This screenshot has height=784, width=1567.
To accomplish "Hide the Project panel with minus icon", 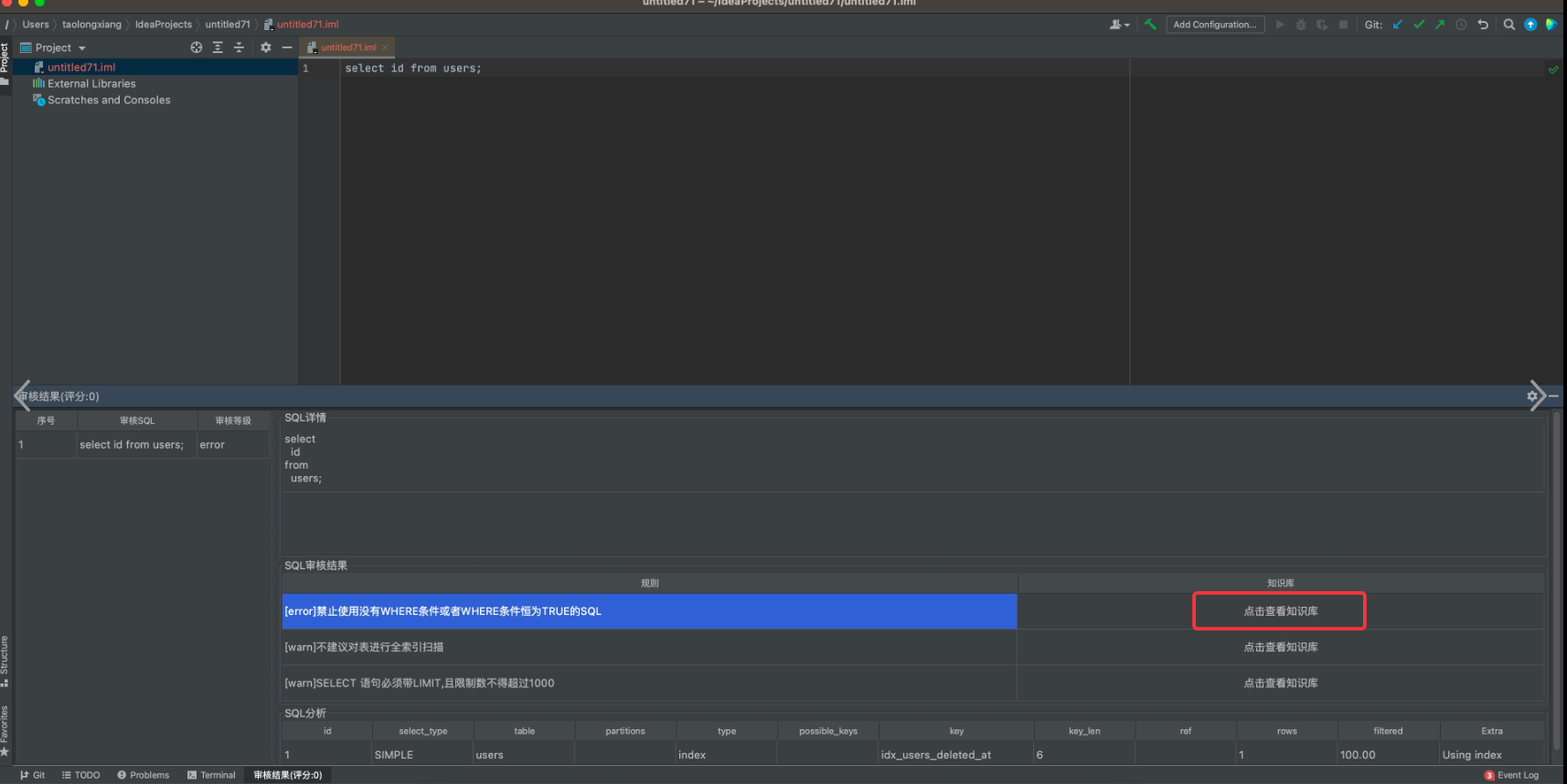I will tap(287, 48).
